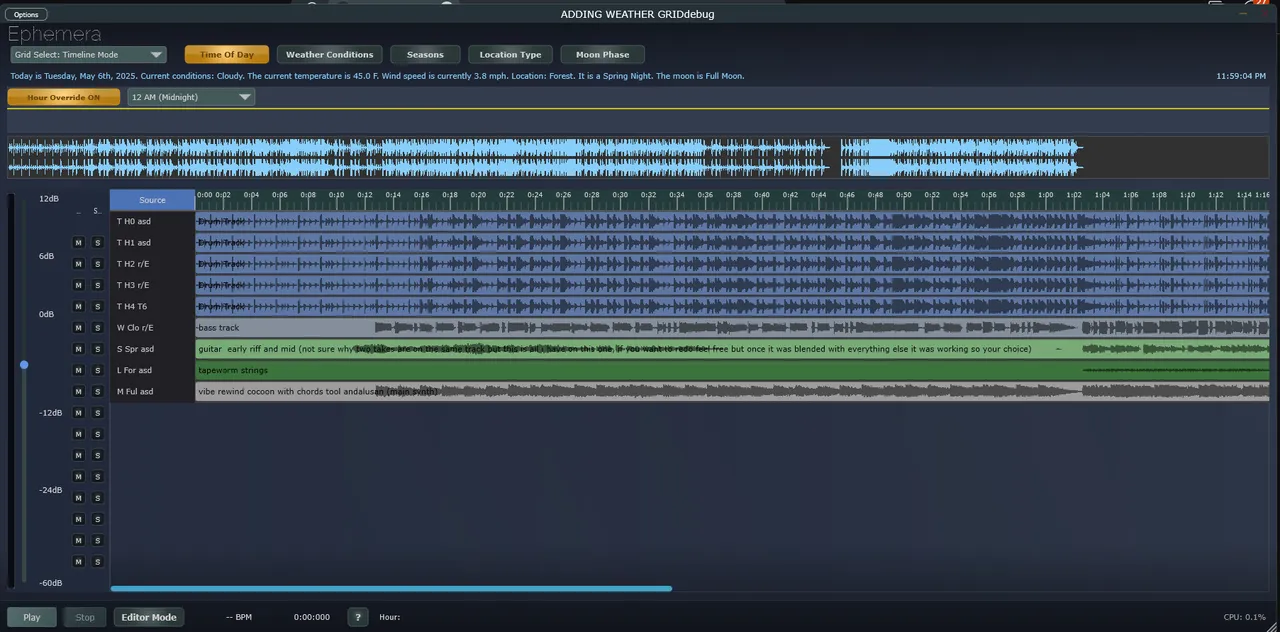Open the Options menu
This screenshot has width=1280, height=632.
(x=26, y=15)
